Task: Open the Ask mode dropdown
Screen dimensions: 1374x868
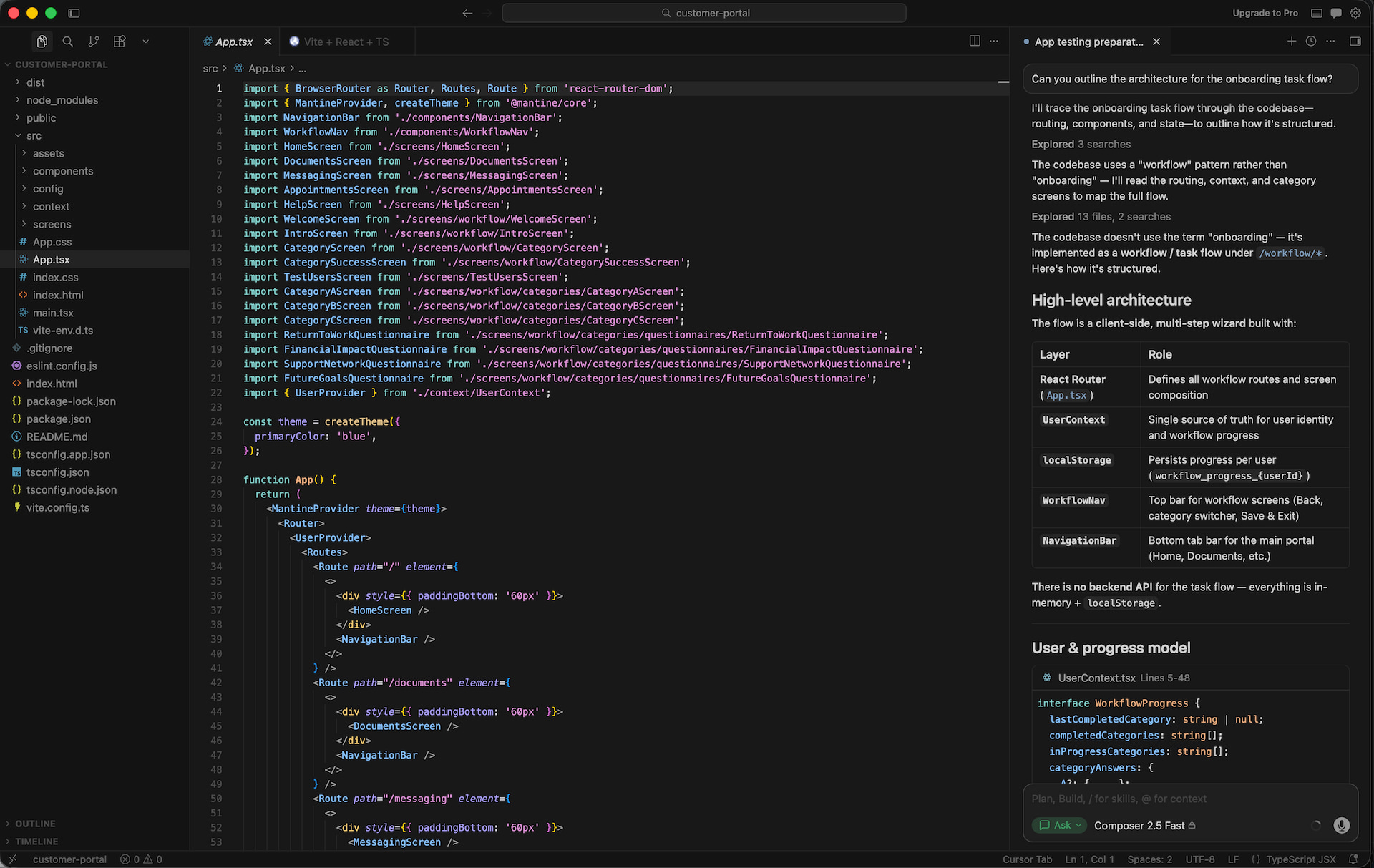Action: coord(1059,825)
